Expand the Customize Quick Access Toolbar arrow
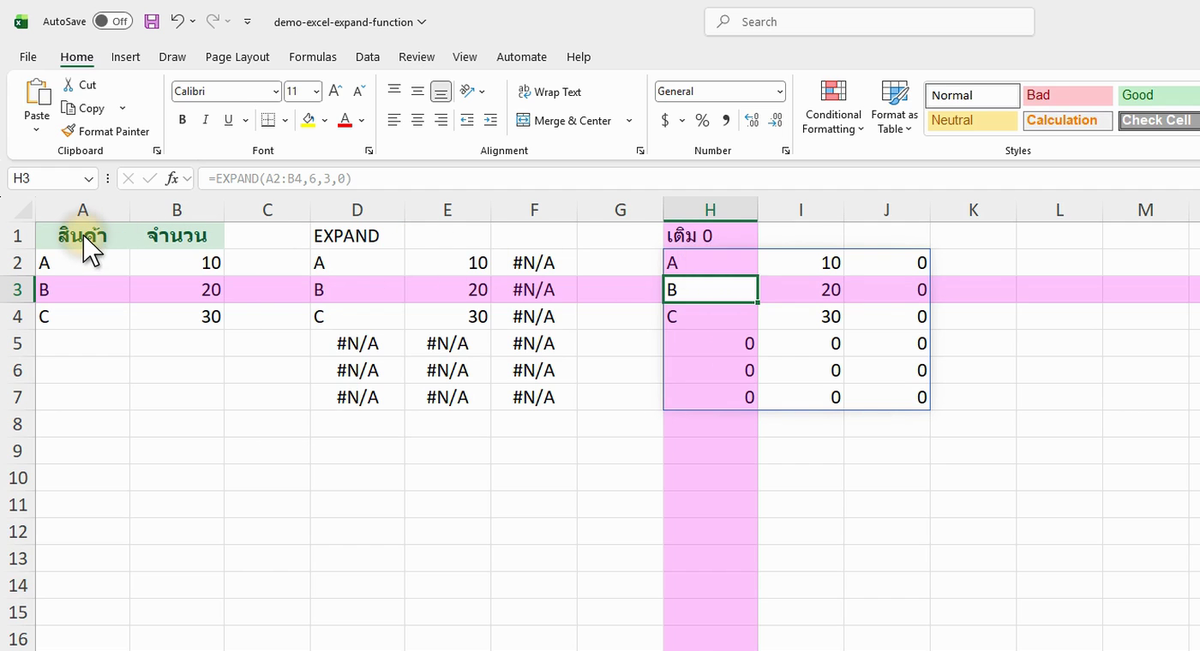Screen dimensions: 1200x651 [x=248, y=21]
